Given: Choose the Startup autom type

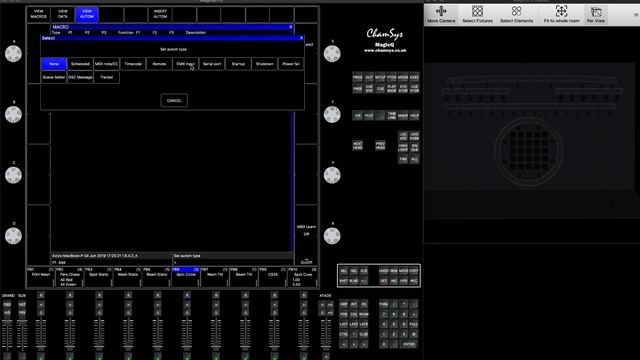Looking at the screenshot, I should coord(238,64).
